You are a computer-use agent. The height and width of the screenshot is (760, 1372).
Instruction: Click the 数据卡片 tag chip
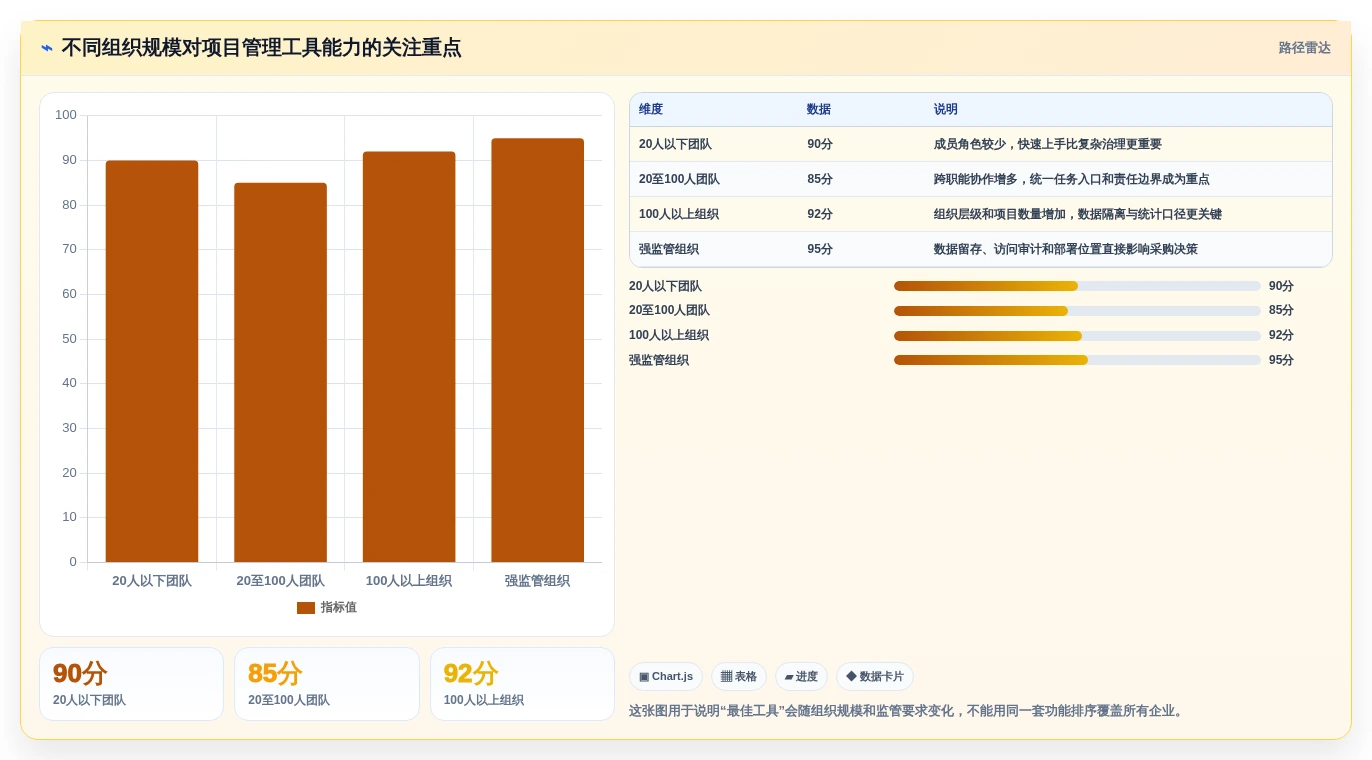[875, 677]
